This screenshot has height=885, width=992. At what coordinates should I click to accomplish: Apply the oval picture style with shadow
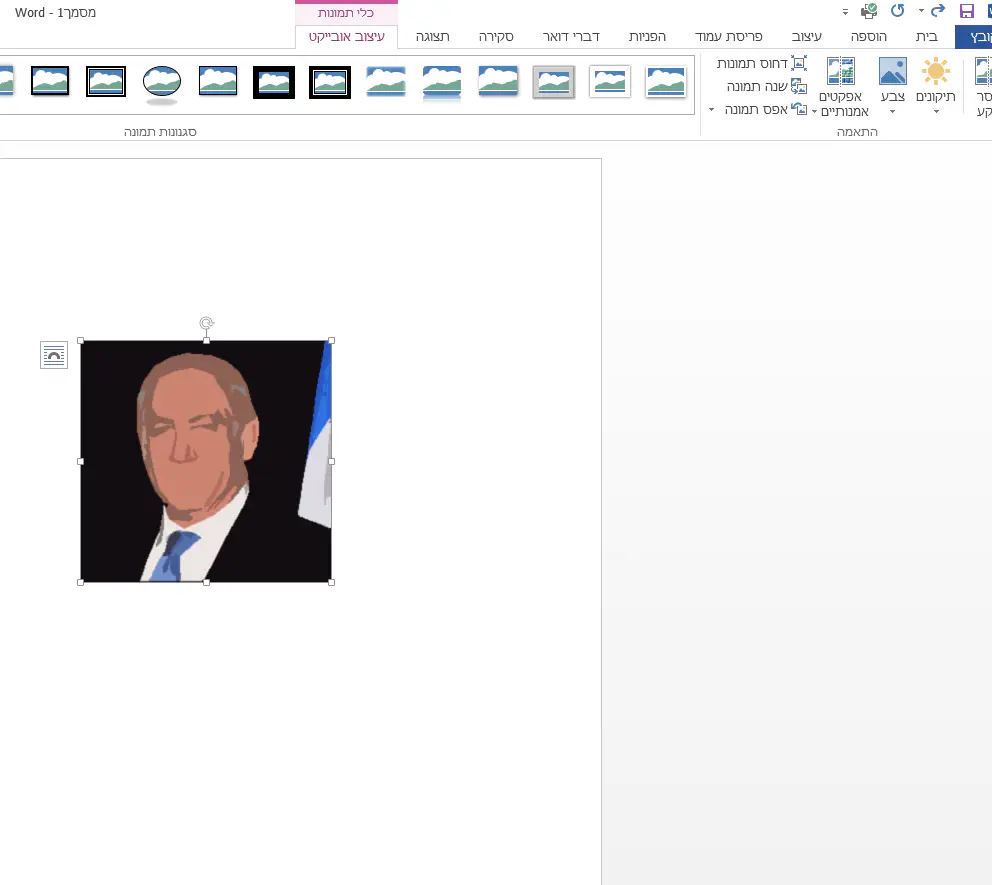(162, 84)
